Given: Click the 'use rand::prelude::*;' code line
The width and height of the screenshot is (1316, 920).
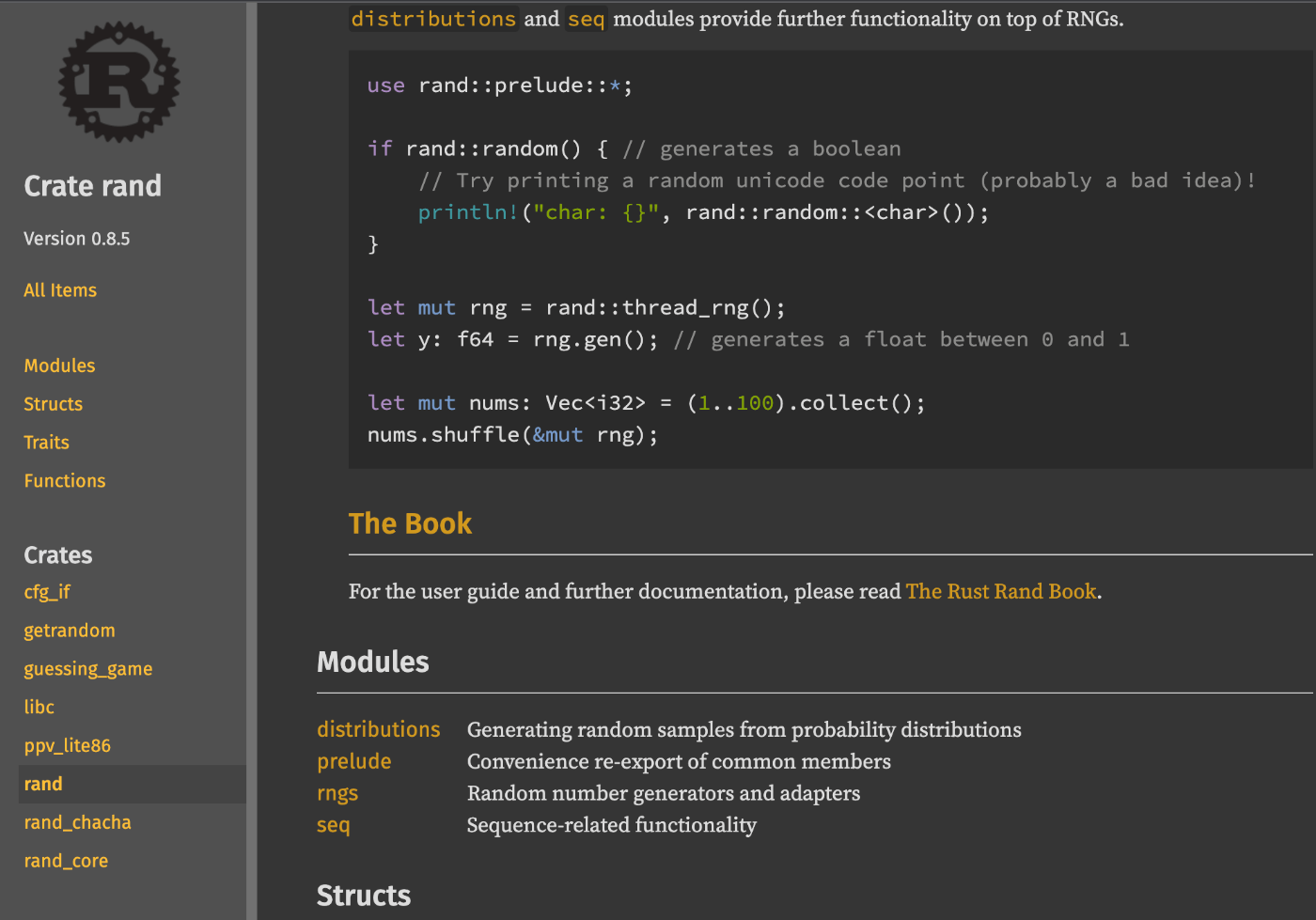Looking at the screenshot, I should click(x=500, y=86).
